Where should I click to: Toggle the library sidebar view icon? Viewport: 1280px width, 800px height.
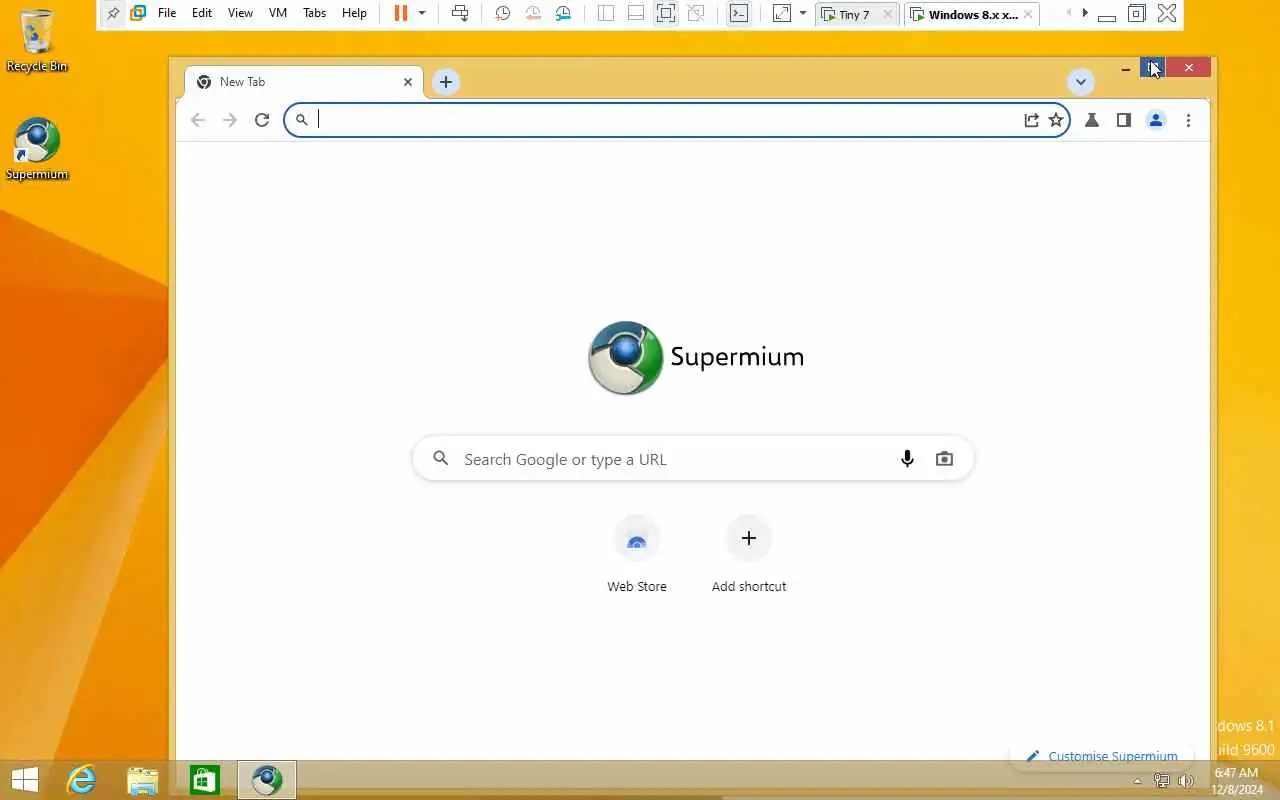(x=606, y=13)
